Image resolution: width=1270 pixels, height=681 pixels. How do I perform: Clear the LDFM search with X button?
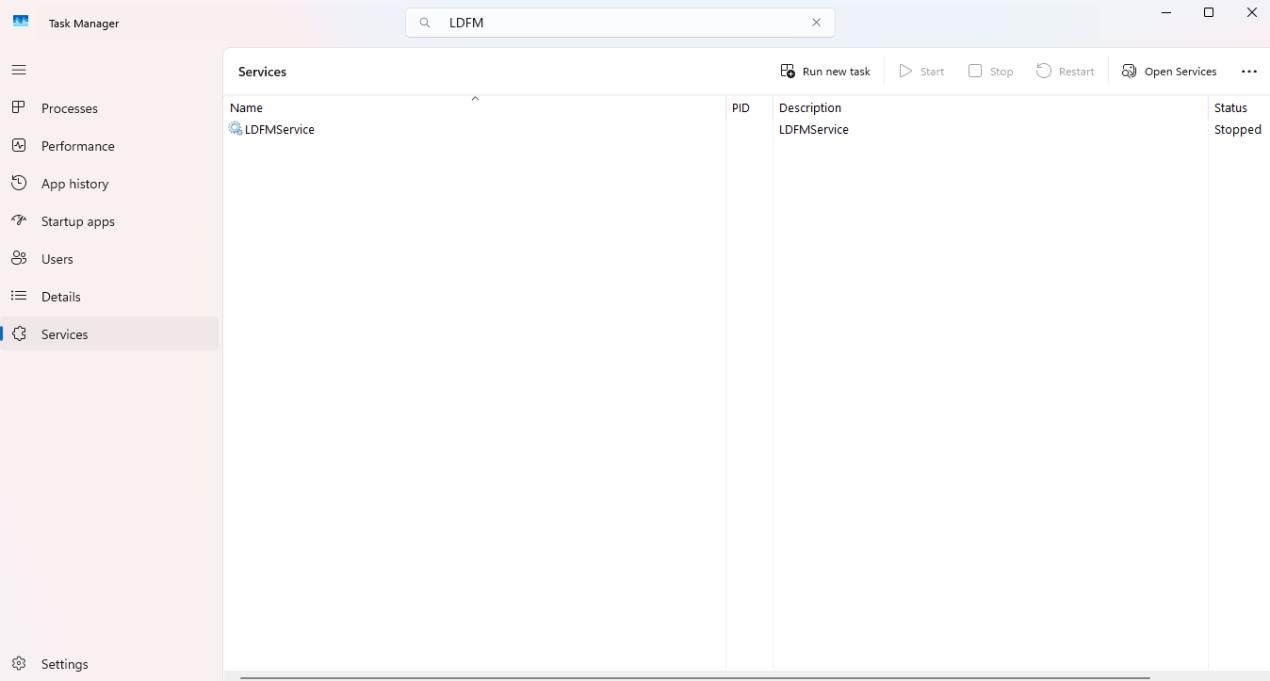[x=816, y=23]
